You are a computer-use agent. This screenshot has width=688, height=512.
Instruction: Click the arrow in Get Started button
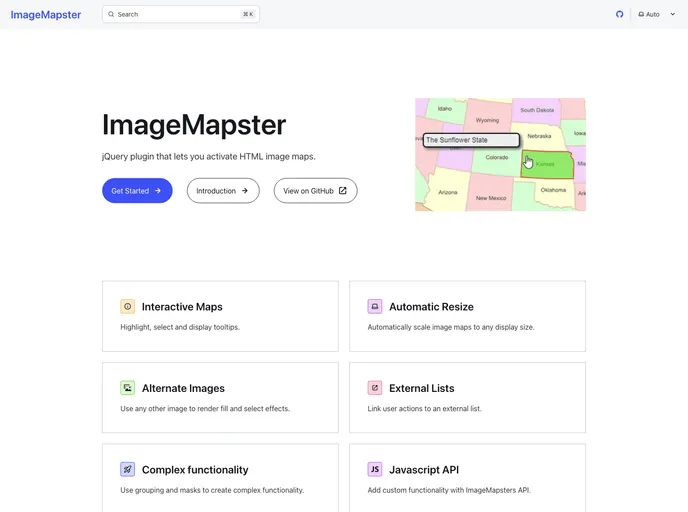158,191
